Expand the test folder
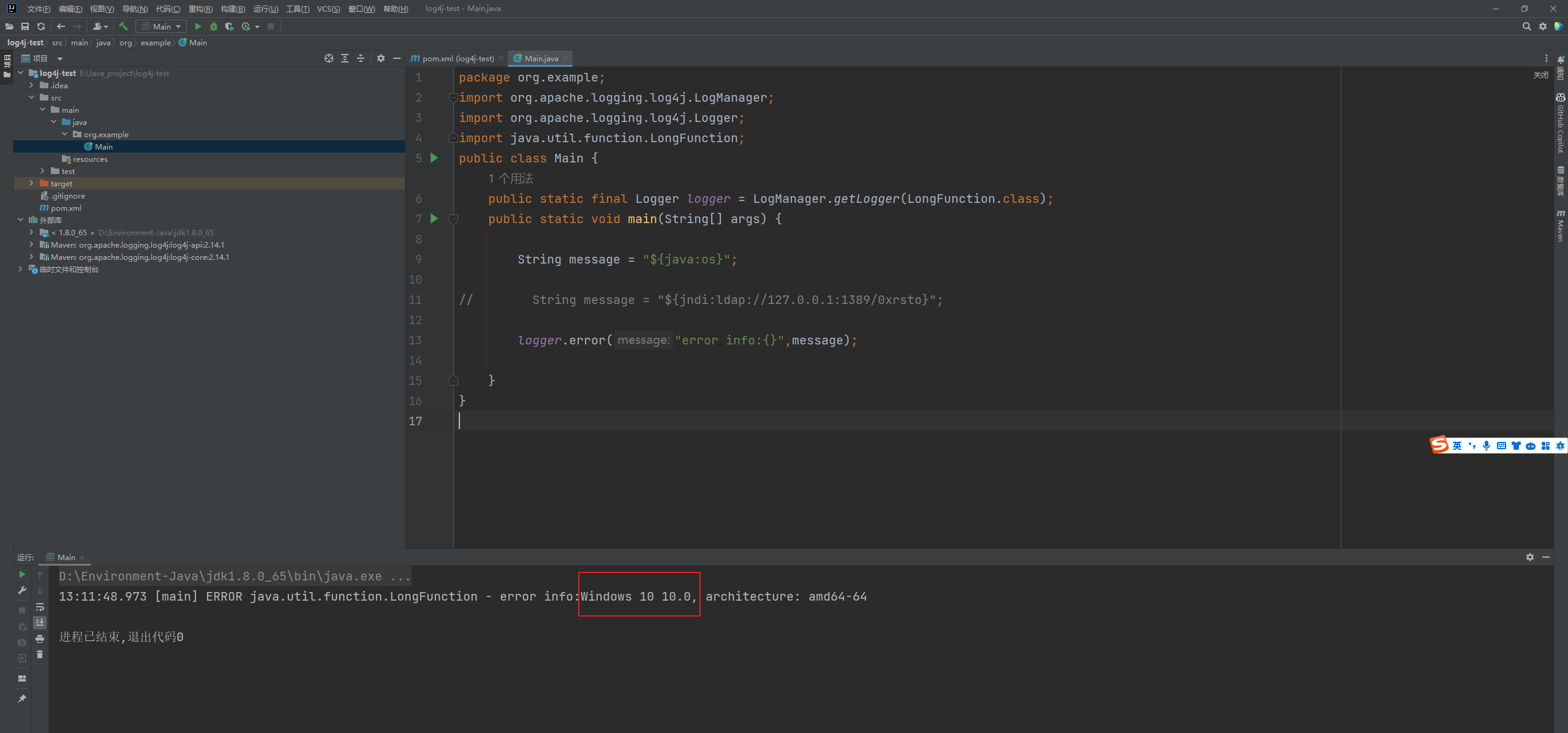1568x733 pixels. (42, 171)
